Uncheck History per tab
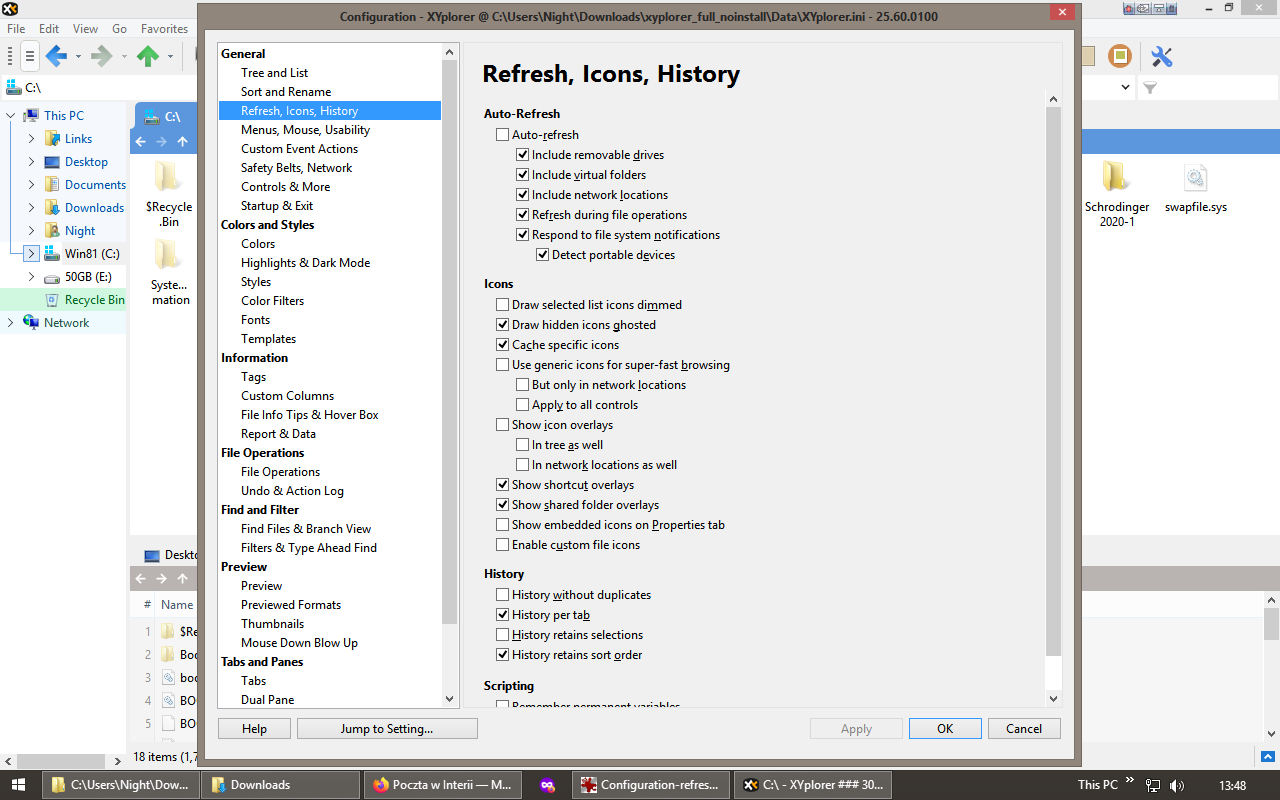Viewport: 1280px width, 800px height. (502, 614)
